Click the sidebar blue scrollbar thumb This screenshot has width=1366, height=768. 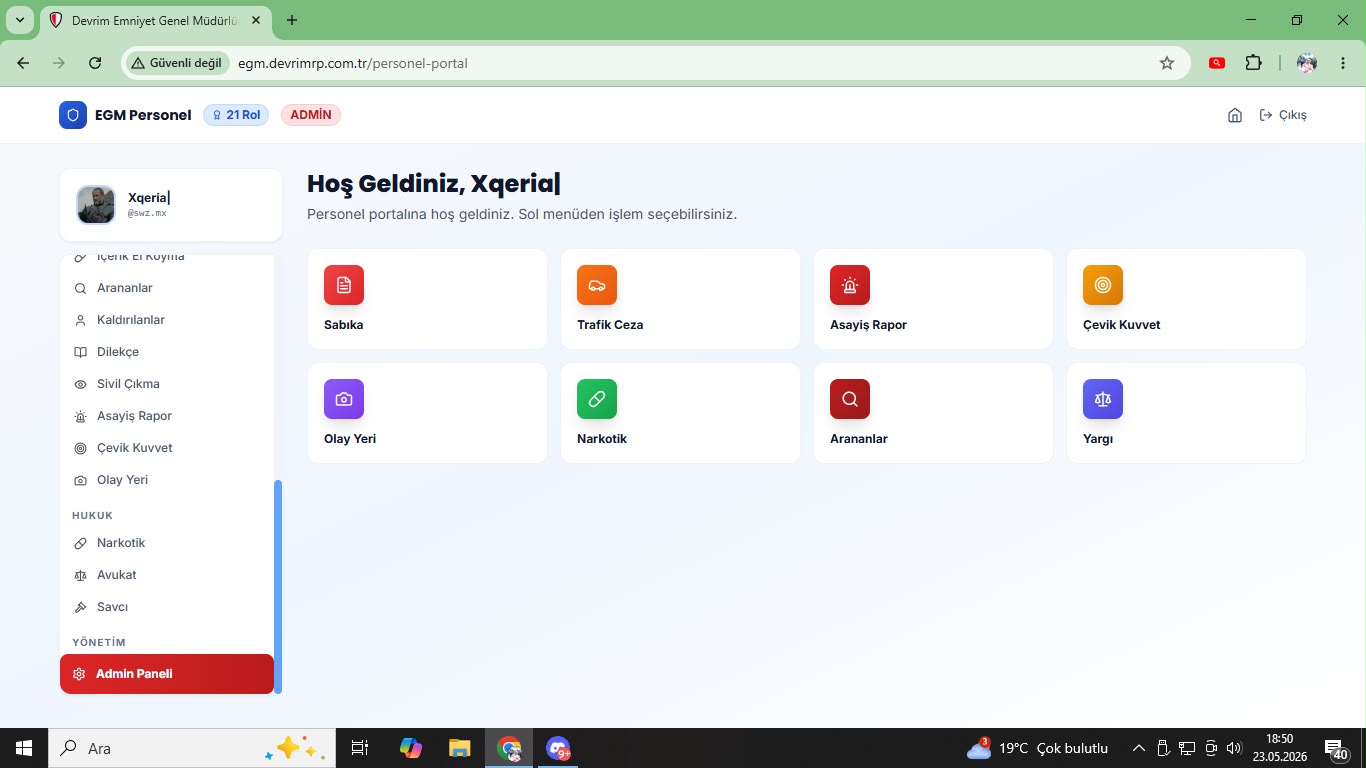click(x=278, y=587)
